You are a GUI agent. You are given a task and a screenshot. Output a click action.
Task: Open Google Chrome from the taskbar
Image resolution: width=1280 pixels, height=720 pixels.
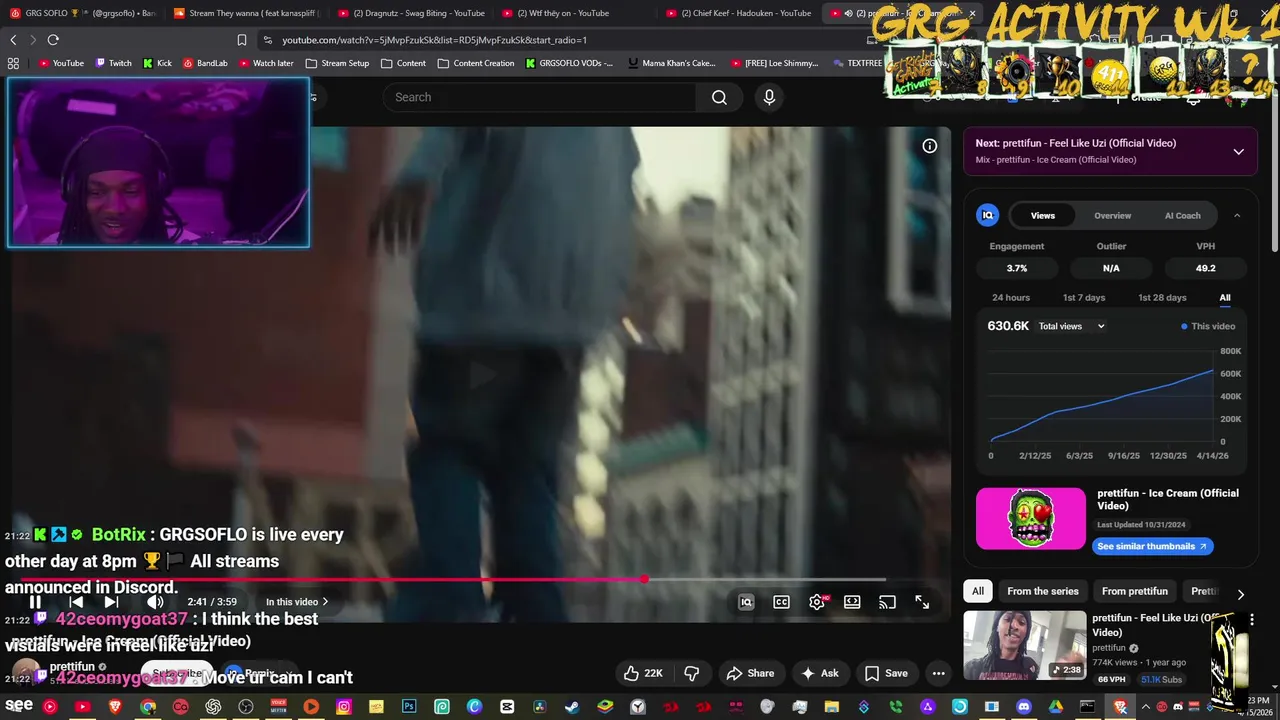pos(148,707)
